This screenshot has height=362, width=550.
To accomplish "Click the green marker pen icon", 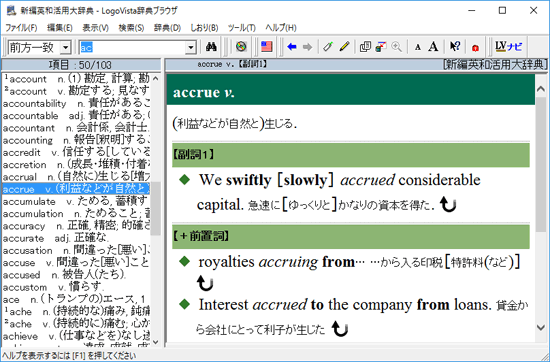I will click(328, 47).
